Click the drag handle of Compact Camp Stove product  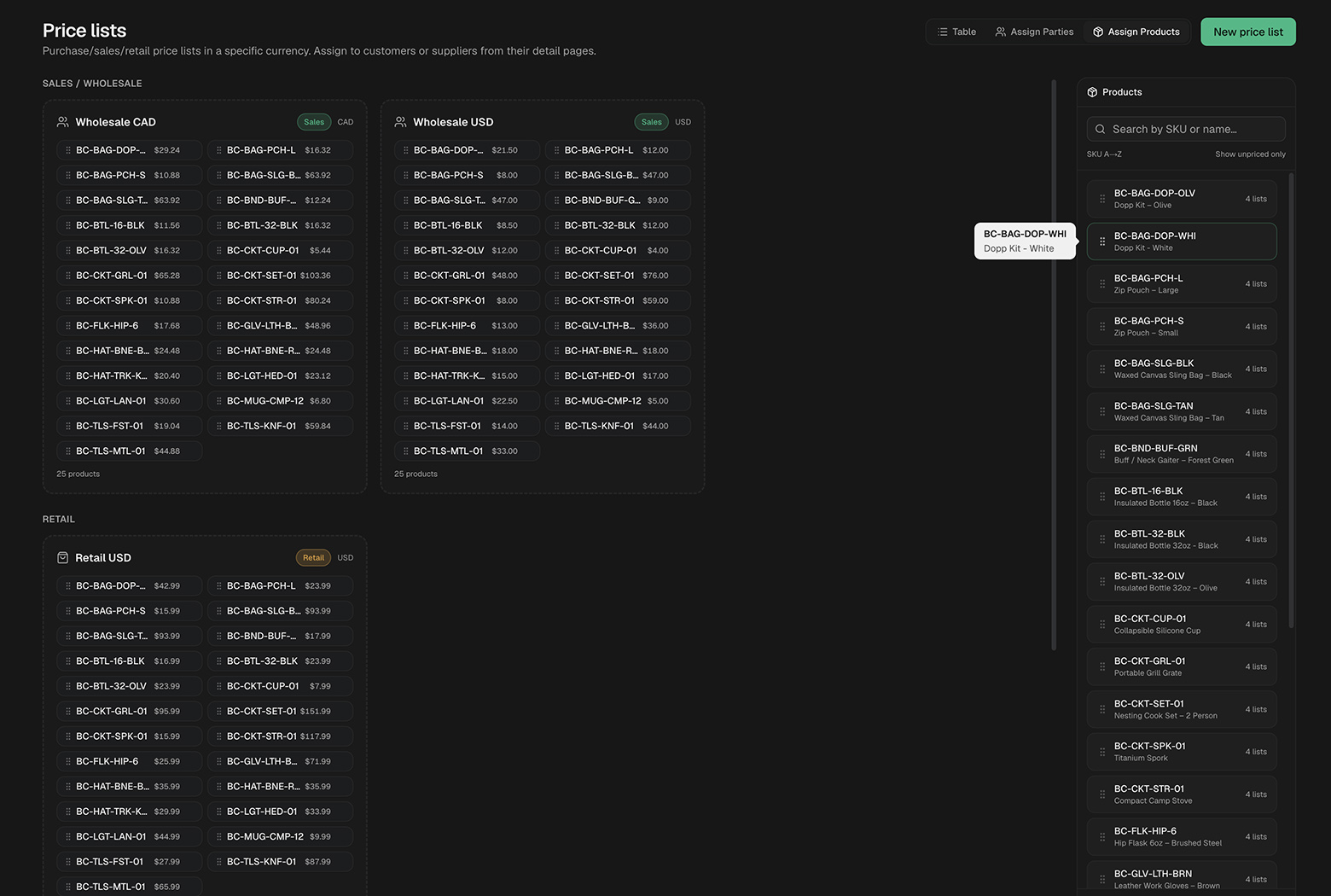coord(1102,794)
